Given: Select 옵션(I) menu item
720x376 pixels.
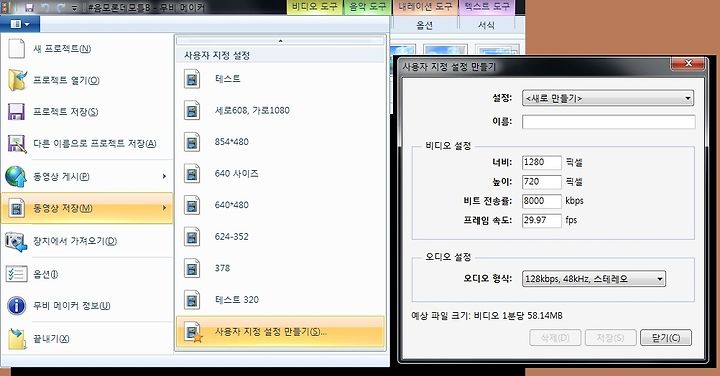Looking at the screenshot, I should pos(87,274).
